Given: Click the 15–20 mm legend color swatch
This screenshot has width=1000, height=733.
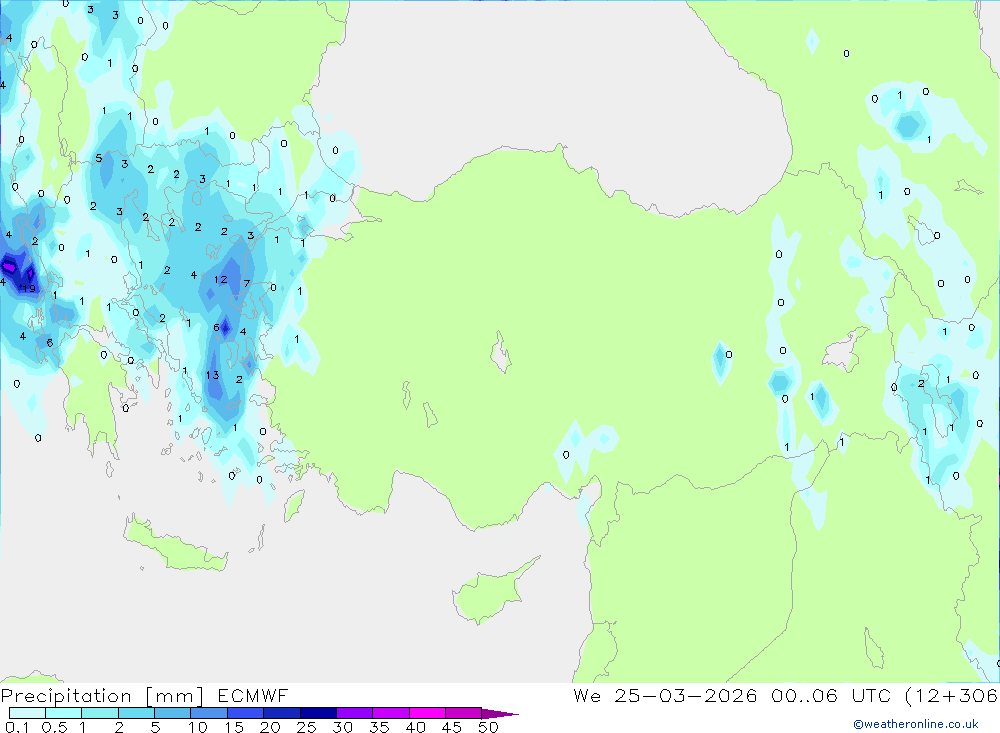Looking at the screenshot, I should pyautogui.click(x=246, y=713).
